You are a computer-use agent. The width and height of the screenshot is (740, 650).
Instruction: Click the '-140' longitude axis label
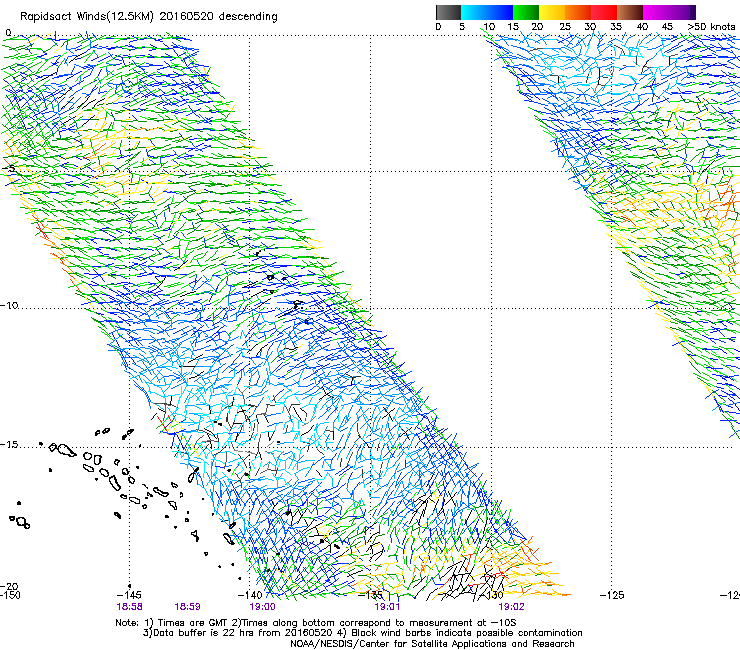[x=250, y=595]
